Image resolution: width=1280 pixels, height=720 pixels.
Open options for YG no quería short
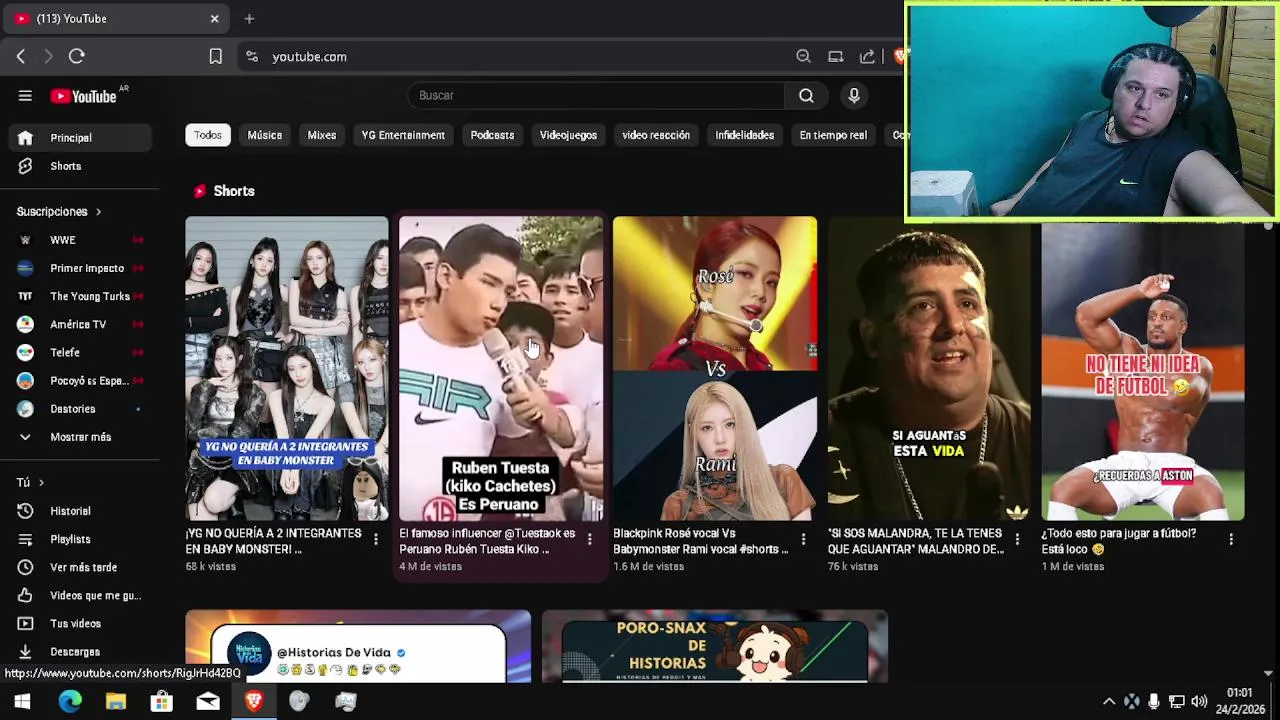pos(376,539)
